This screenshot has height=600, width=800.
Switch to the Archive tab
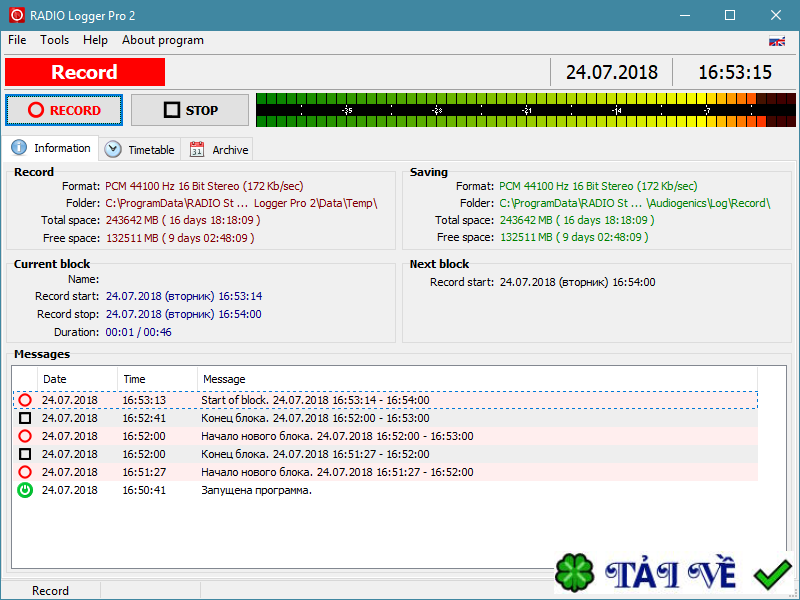tap(217, 148)
